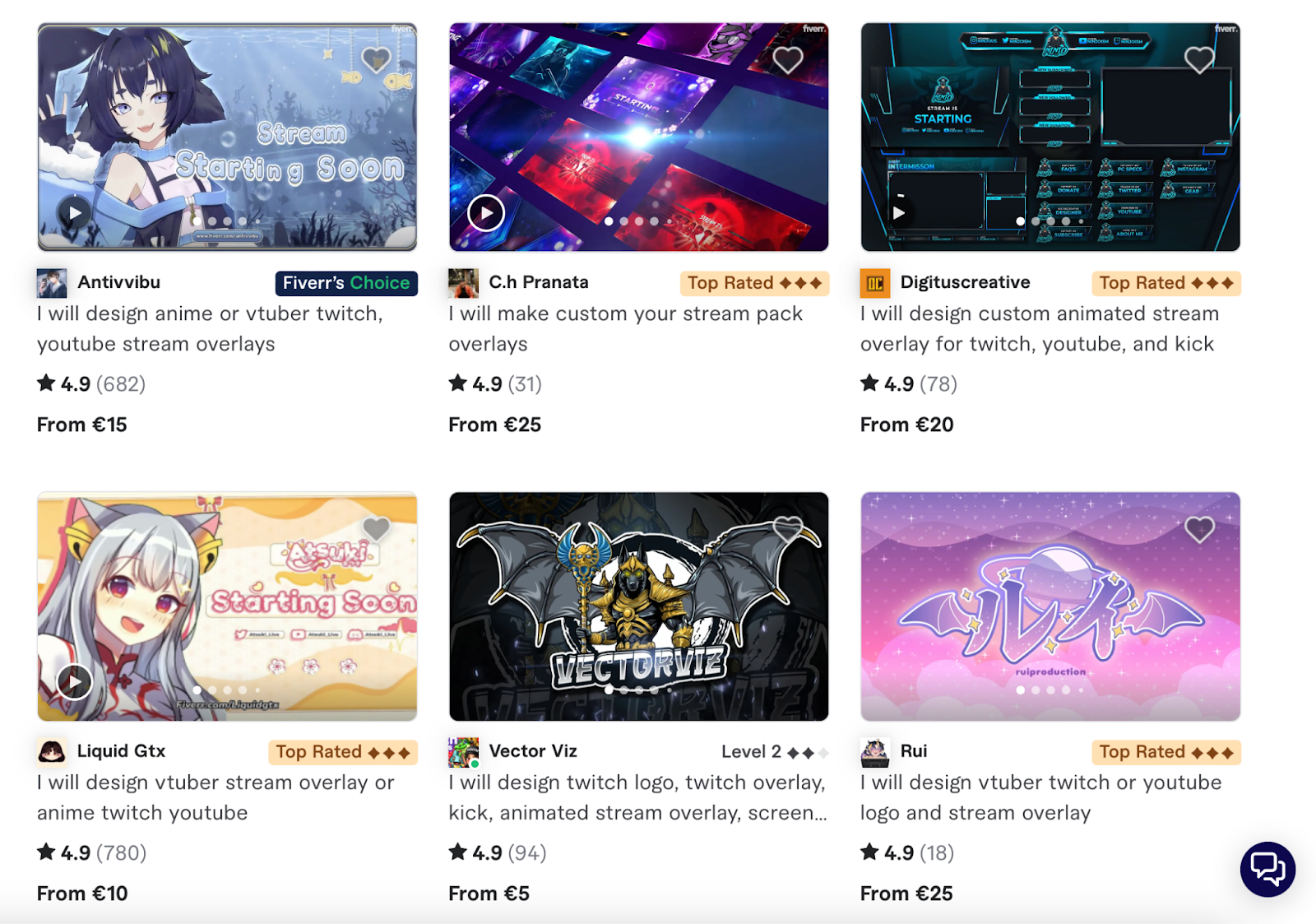
Task: Open C.h Pranata seller profile link
Action: (x=539, y=282)
